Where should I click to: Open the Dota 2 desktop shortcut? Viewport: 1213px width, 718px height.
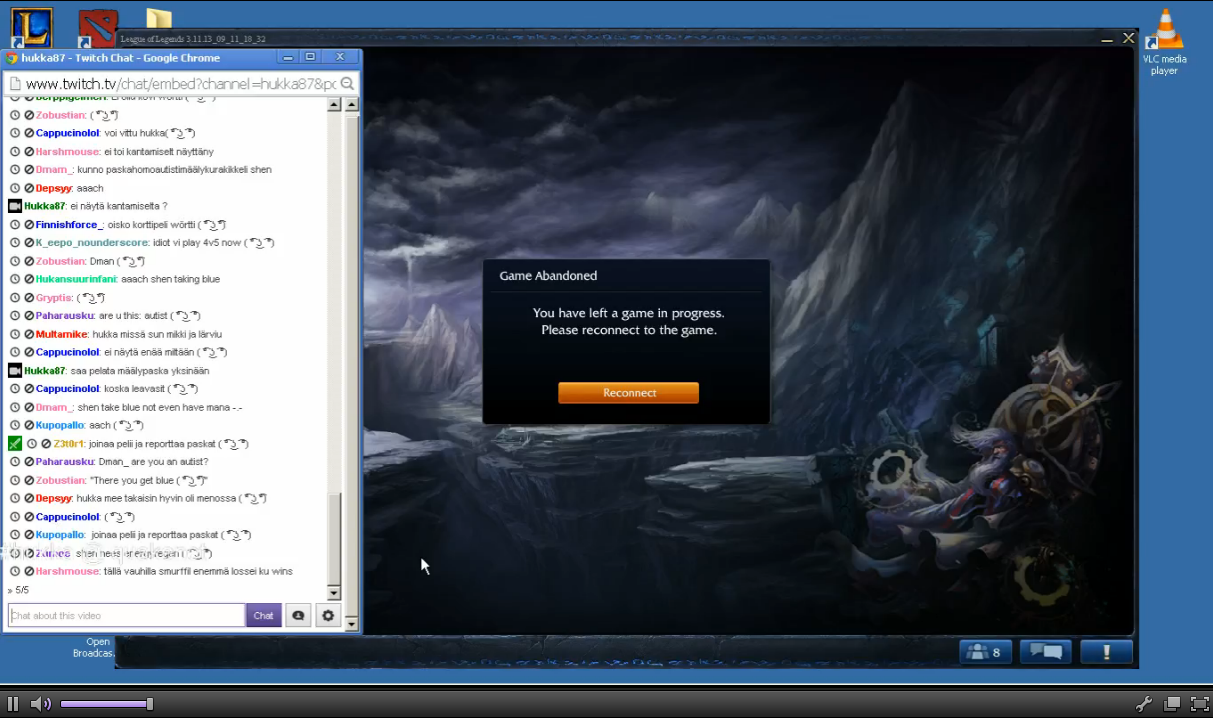97,28
